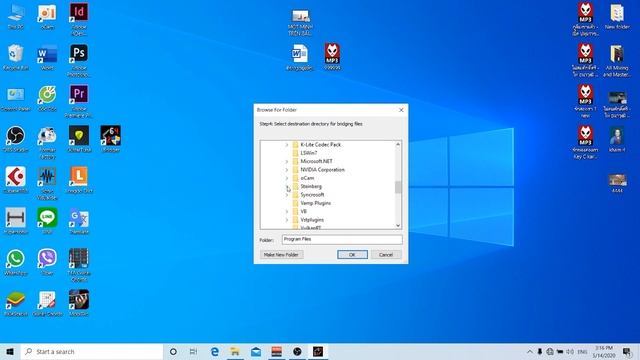Select the Vamp Plugins folder in tree
This screenshot has width=640, height=360.
point(316,203)
